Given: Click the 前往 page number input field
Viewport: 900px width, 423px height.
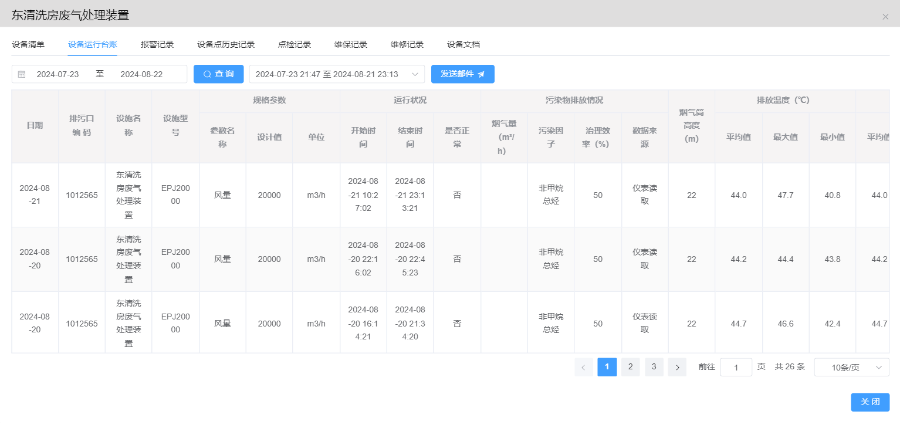Looking at the screenshot, I should coord(736,367).
